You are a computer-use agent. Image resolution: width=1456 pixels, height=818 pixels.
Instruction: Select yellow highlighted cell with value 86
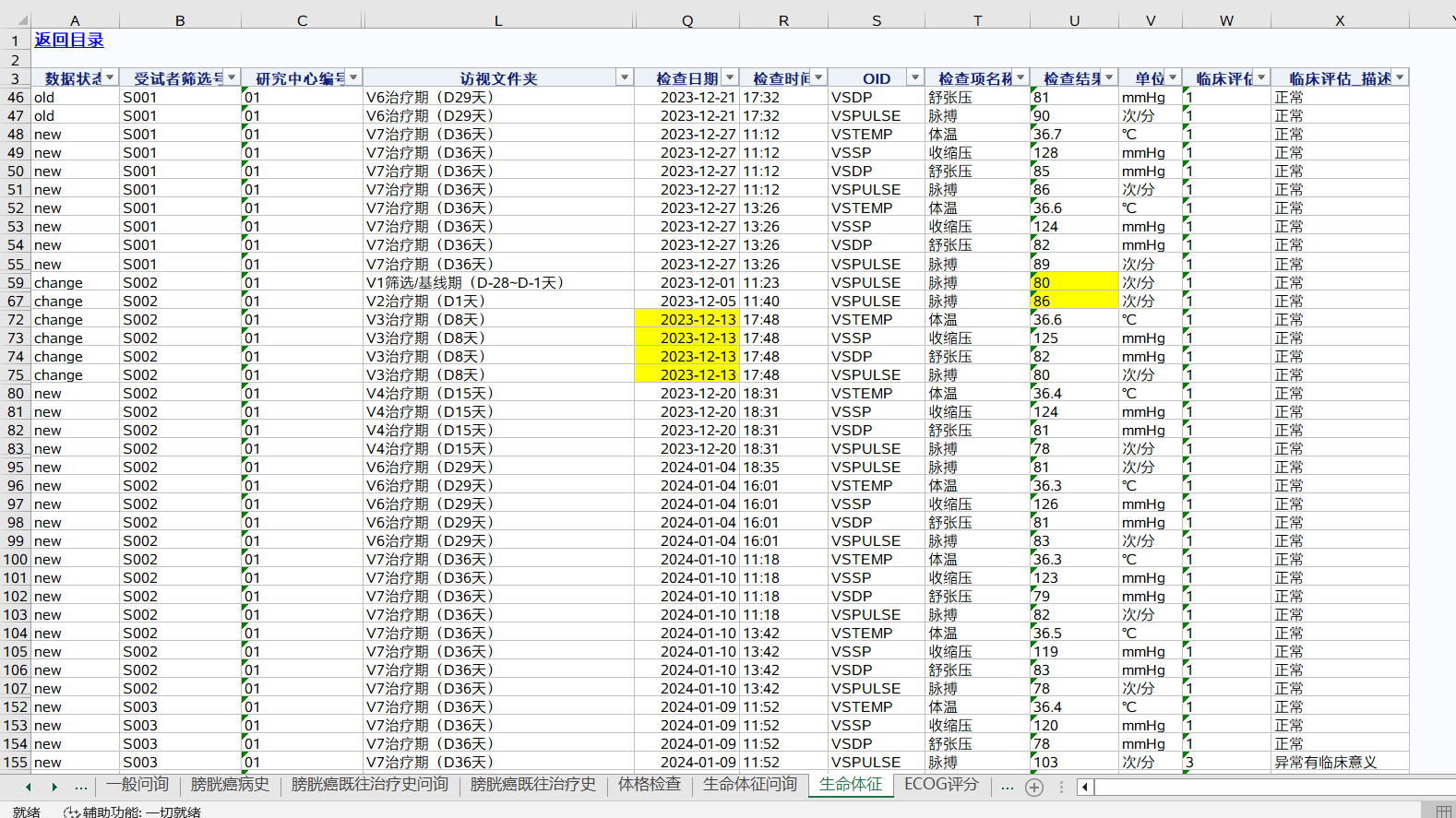pos(1074,302)
